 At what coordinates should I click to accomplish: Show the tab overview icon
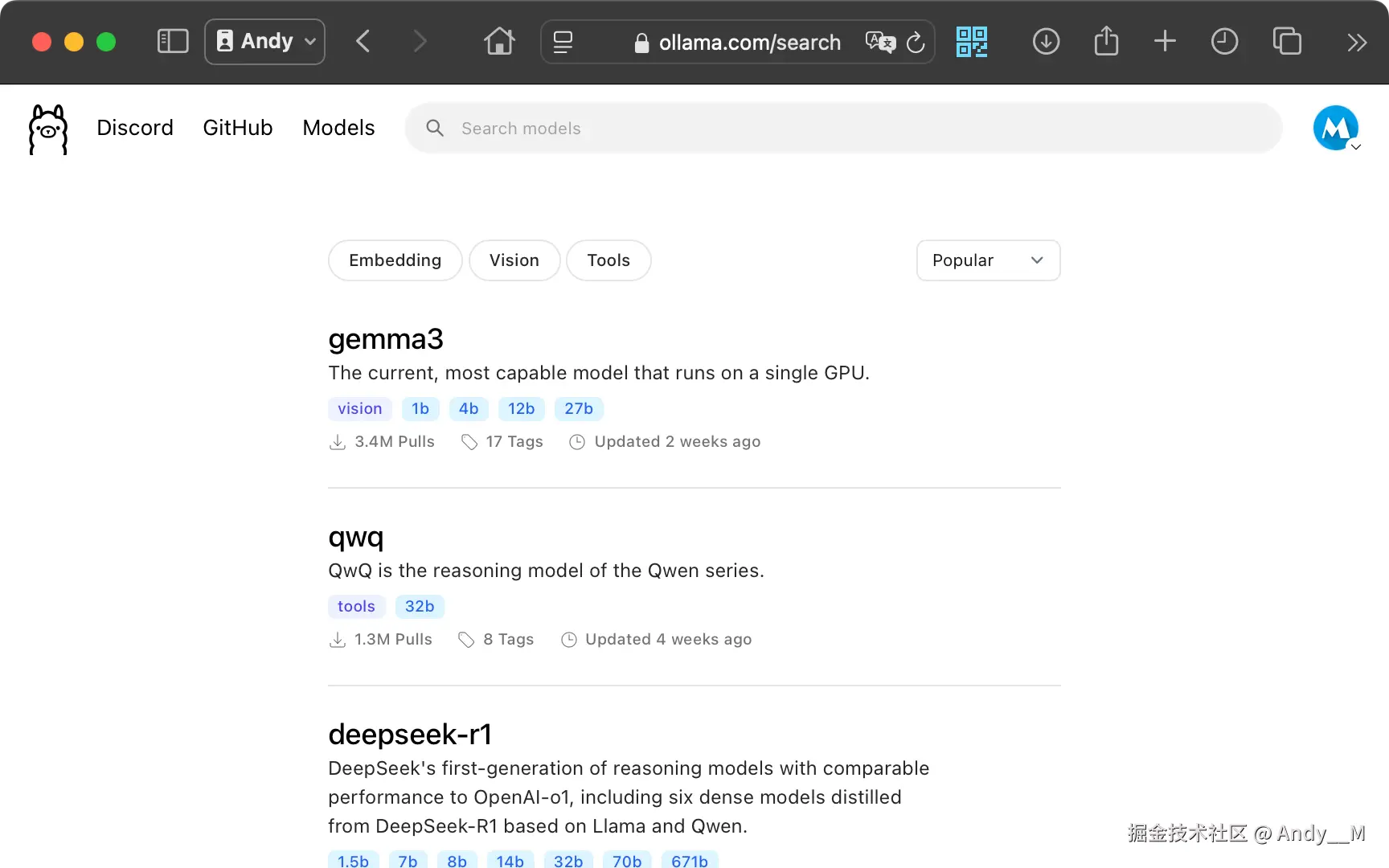pos(1287,42)
